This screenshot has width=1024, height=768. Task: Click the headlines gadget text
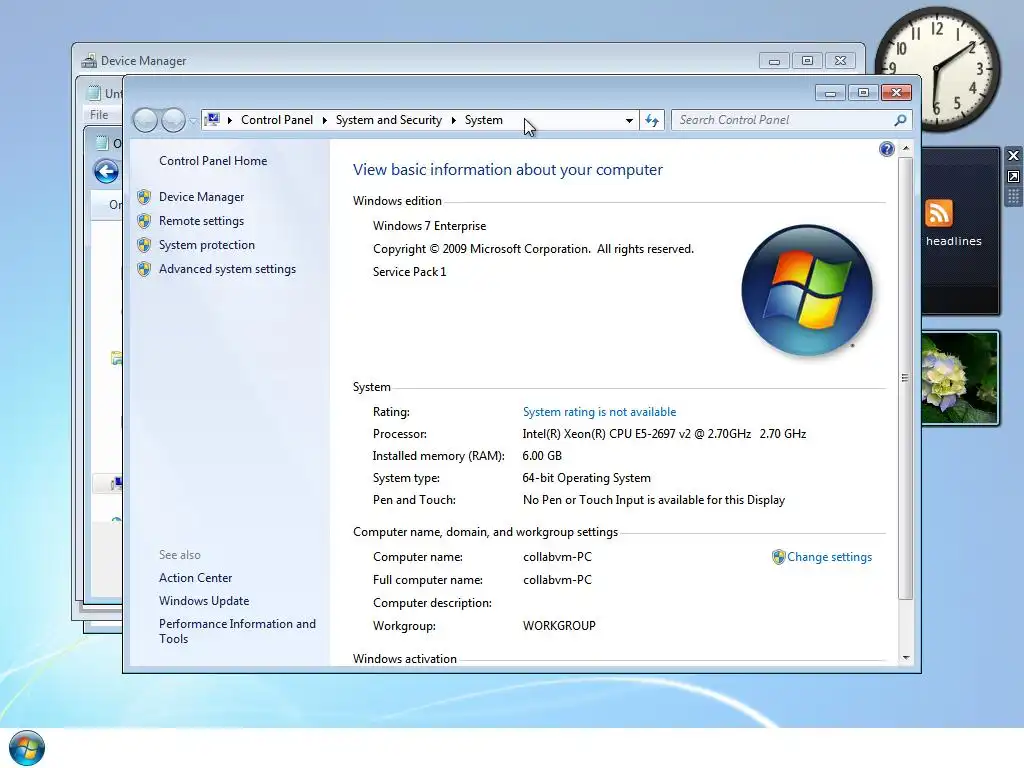tap(953, 241)
